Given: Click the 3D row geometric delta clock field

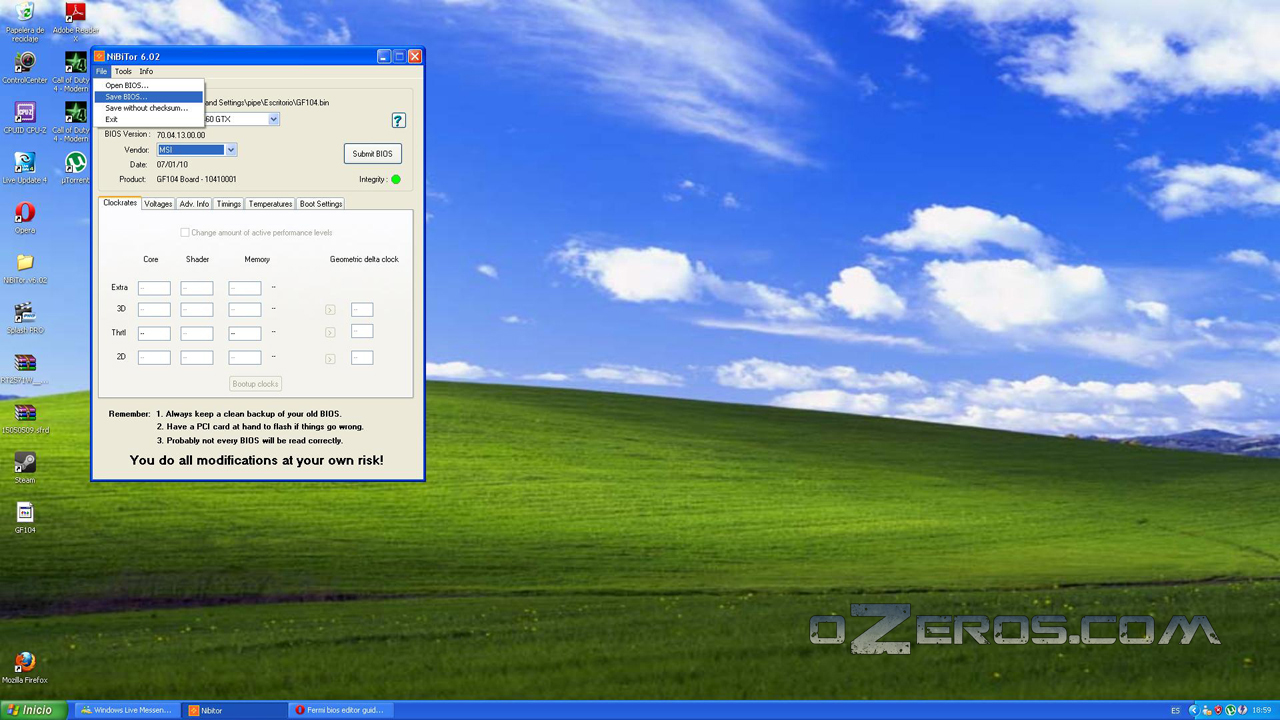Looking at the screenshot, I should 362,310.
